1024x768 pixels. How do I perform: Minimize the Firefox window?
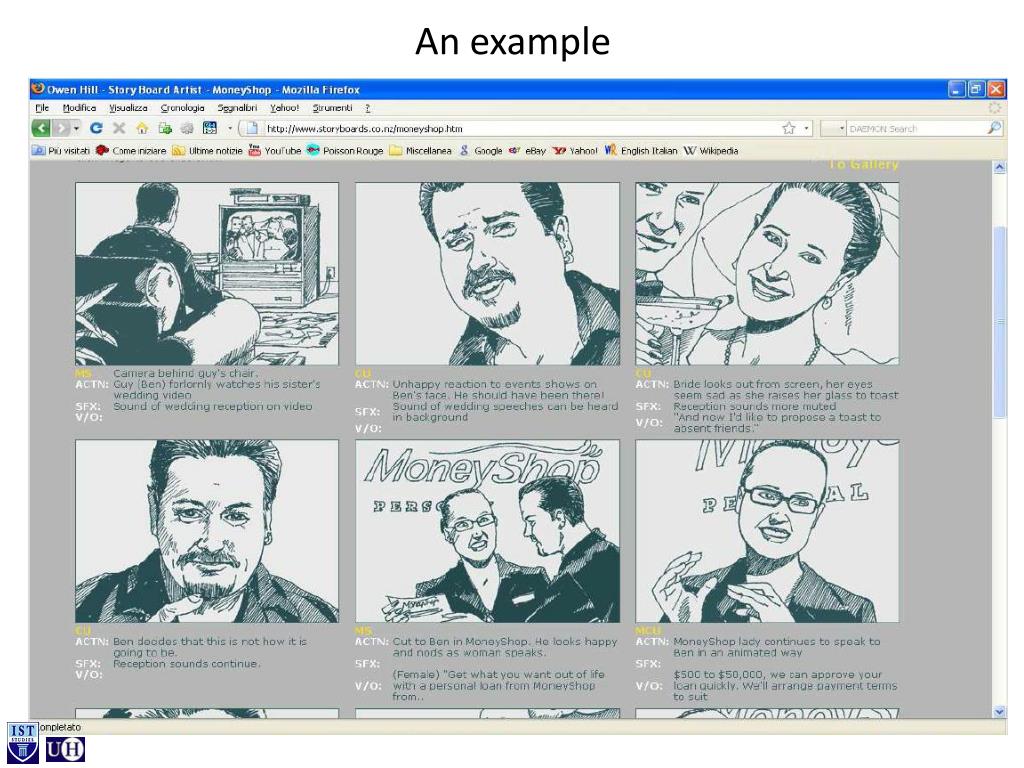point(957,89)
